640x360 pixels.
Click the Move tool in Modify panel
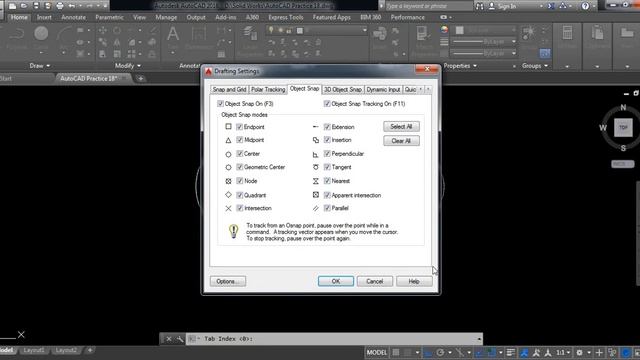[x=102, y=31]
